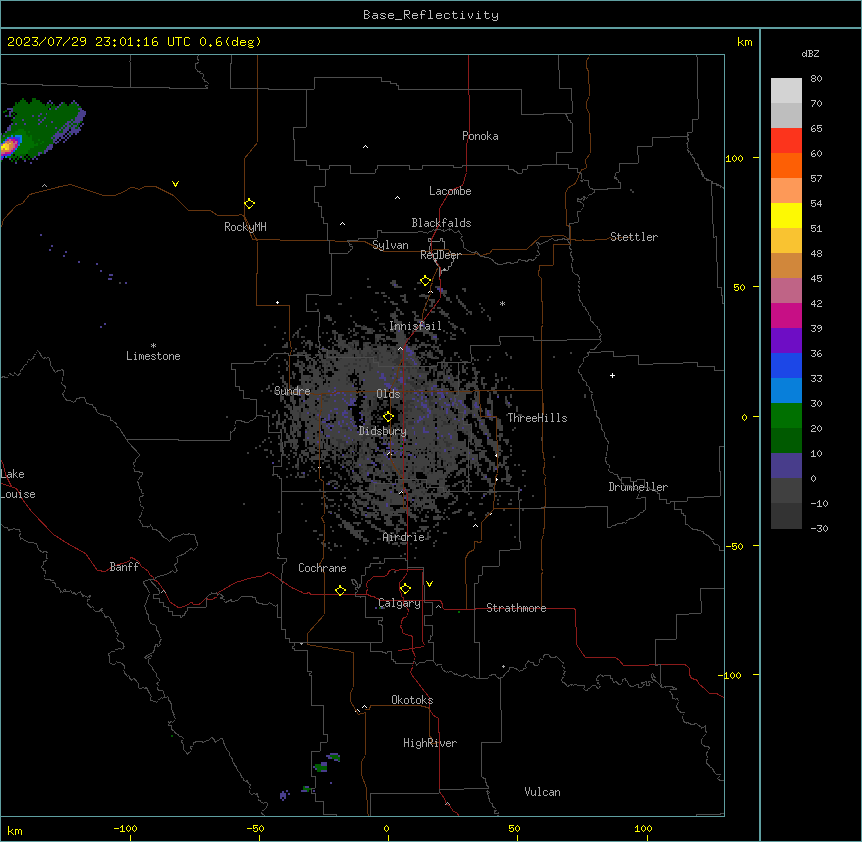Click the 80 value on the dBZ legend
This screenshot has height=842, width=862.
click(816, 79)
